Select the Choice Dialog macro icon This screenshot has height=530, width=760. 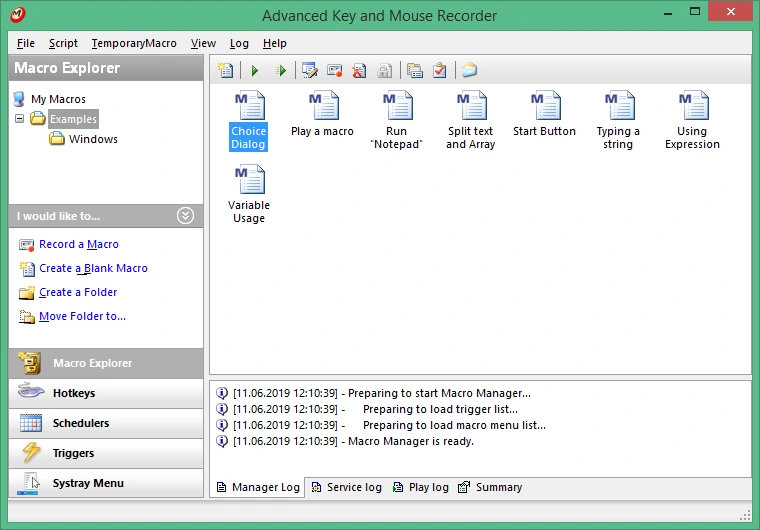coord(250,105)
